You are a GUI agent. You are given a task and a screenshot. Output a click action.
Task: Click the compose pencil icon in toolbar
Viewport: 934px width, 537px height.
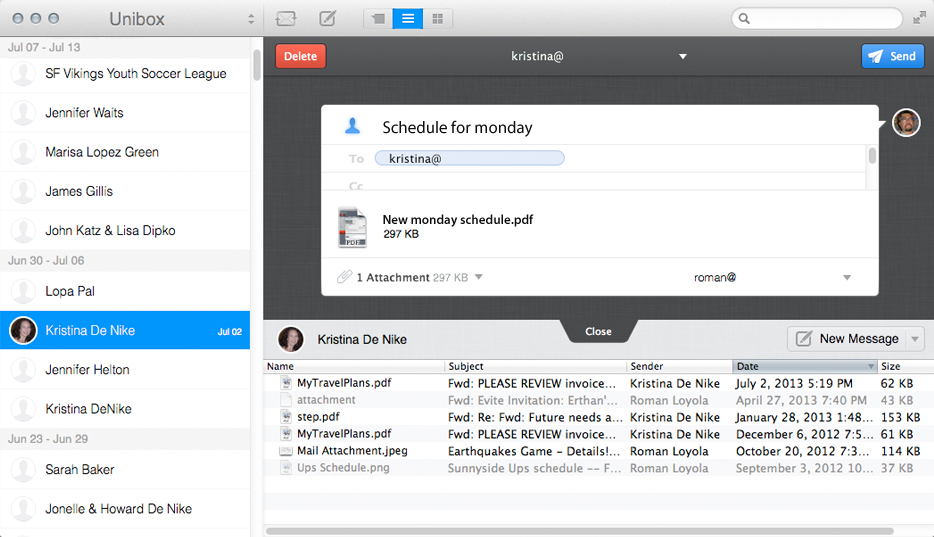click(x=328, y=18)
